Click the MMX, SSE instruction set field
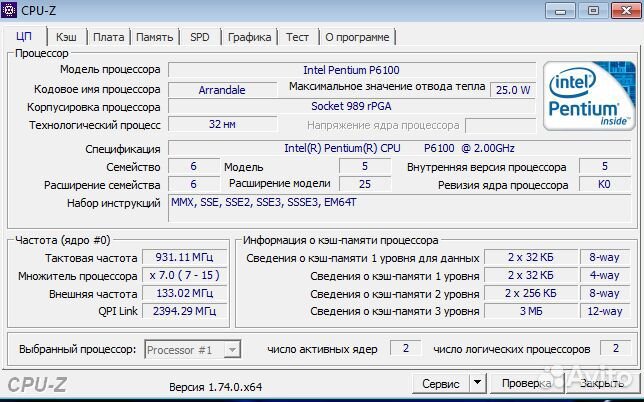The image size is (644, 402). [399, 208]
